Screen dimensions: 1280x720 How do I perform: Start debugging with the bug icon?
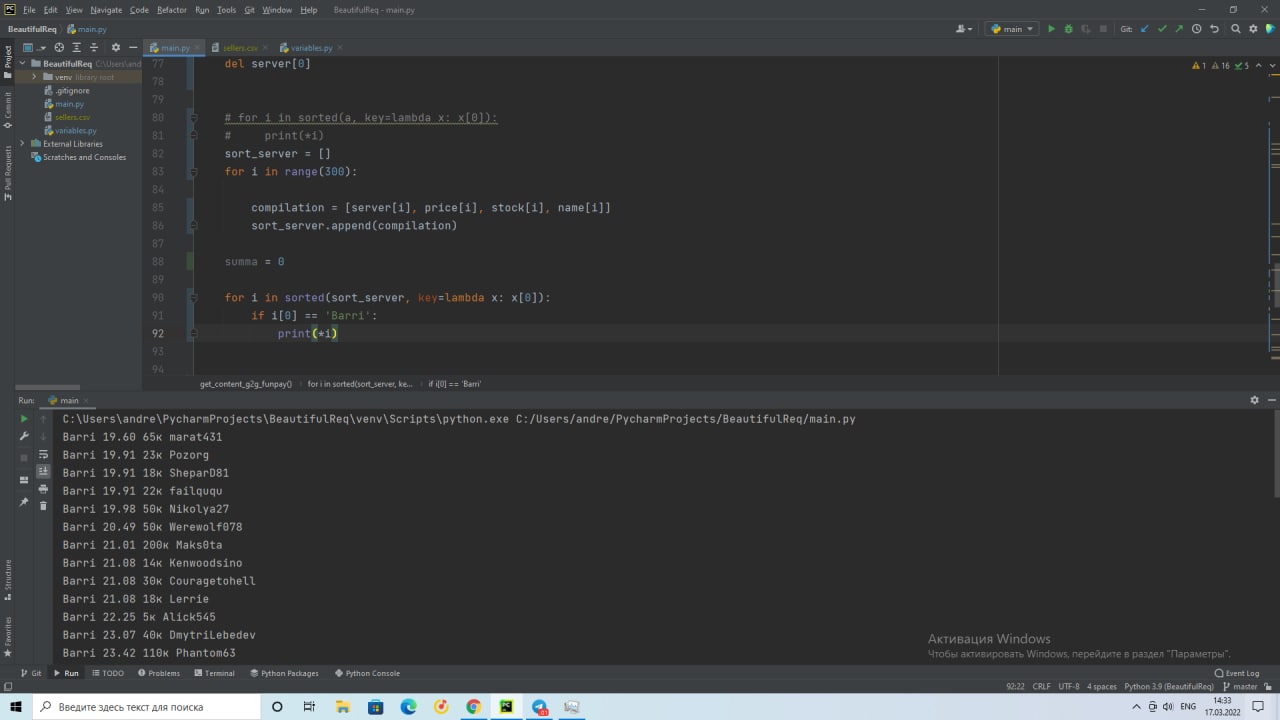[1068, 29]
